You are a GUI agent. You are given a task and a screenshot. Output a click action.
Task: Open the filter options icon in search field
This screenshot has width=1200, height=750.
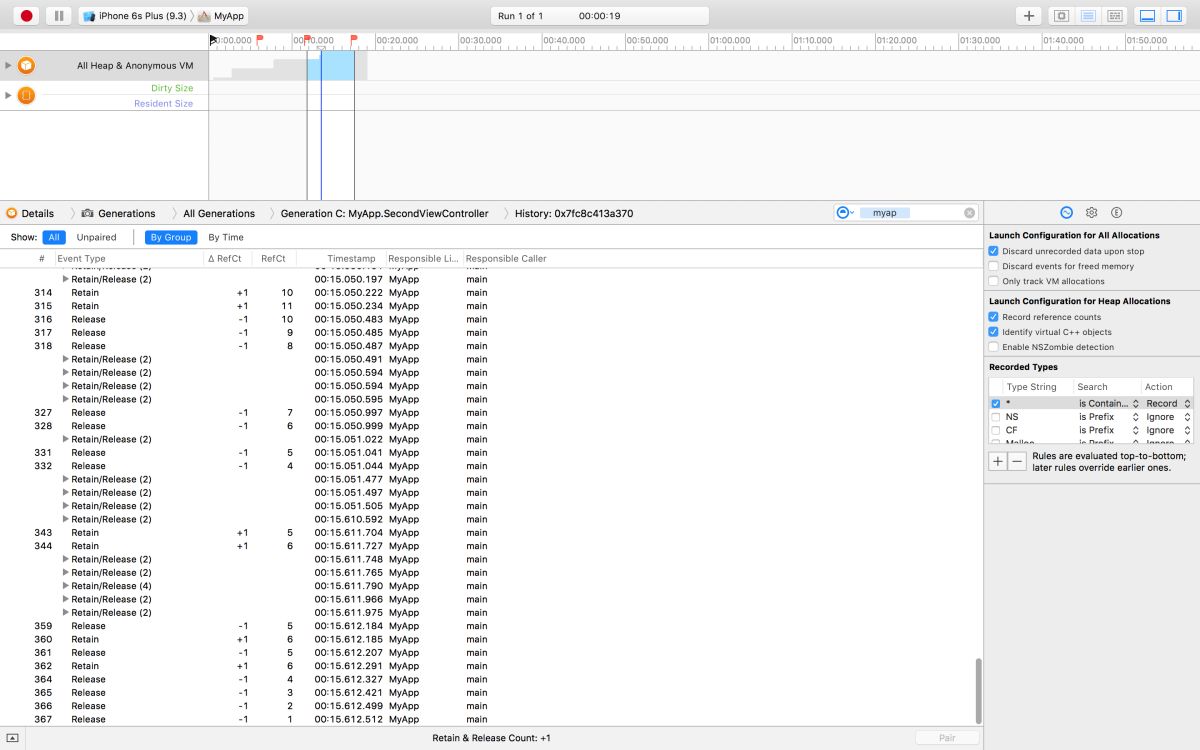[845, 213]
